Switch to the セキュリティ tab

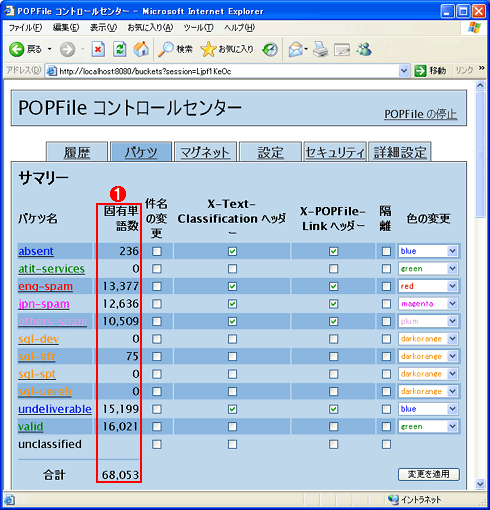click(335, 153)
